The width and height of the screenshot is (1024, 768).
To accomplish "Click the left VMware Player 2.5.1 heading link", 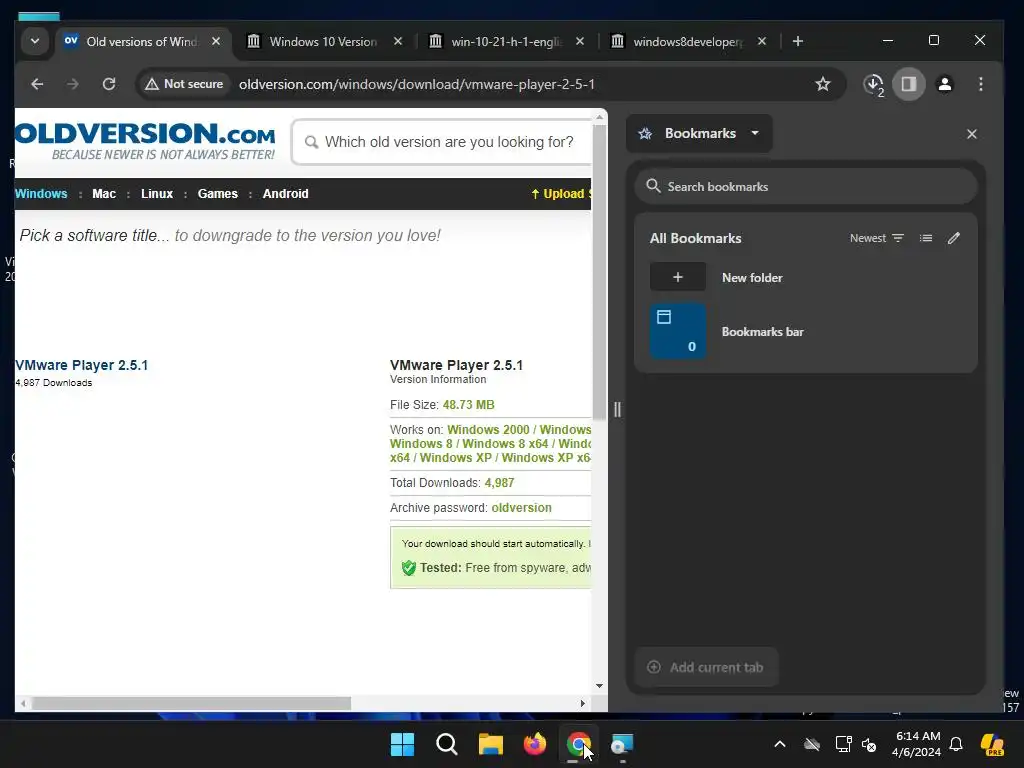I will point(82,365).
